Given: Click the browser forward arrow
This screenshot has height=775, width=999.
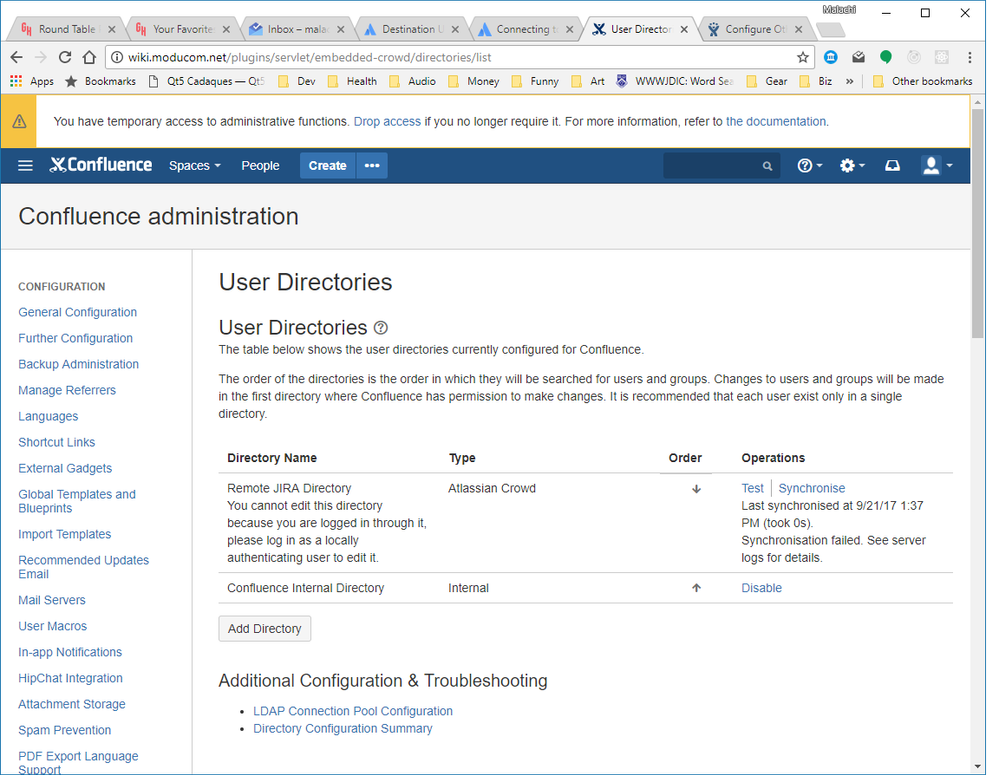Looking at the screenshot, I should [x=41, y=57].
